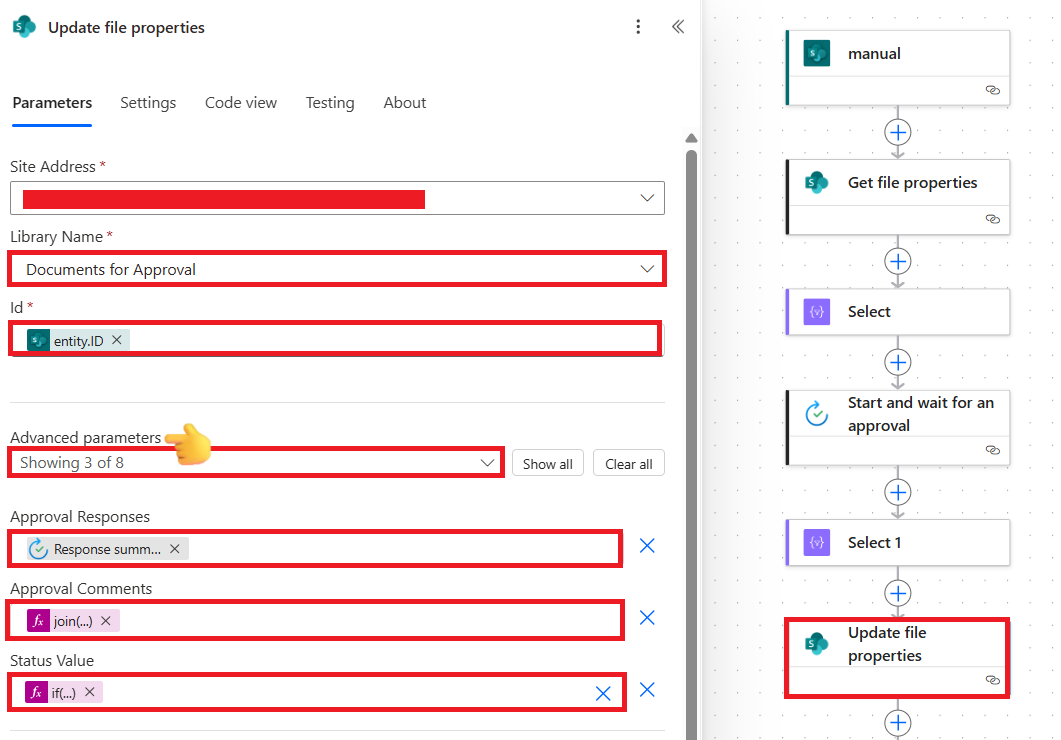Click the SharePoint icon on the manual card
The image size is (1061, 740).
click(817, 53)
